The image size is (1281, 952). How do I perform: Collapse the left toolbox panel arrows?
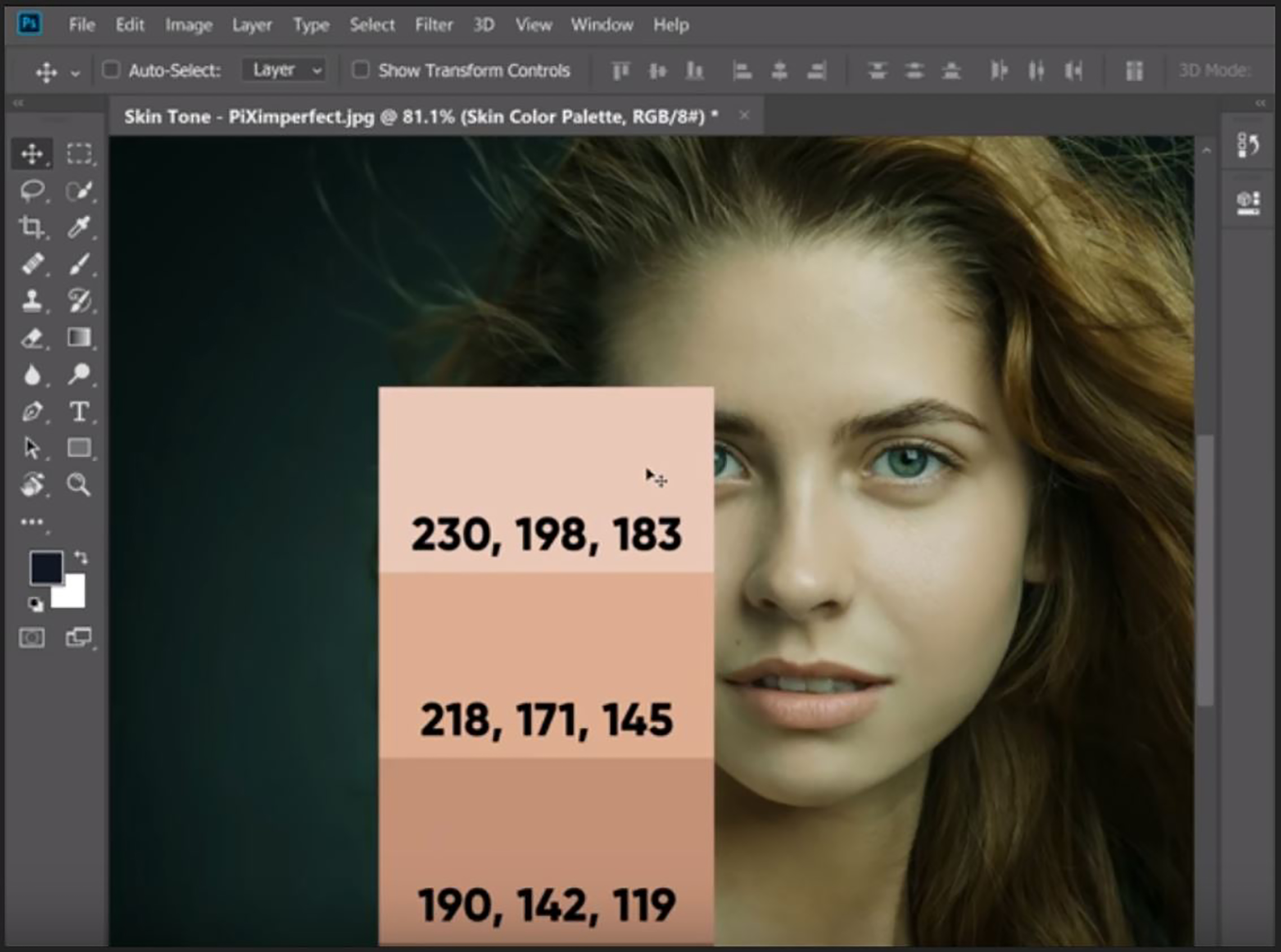click(x=19, y=103)
